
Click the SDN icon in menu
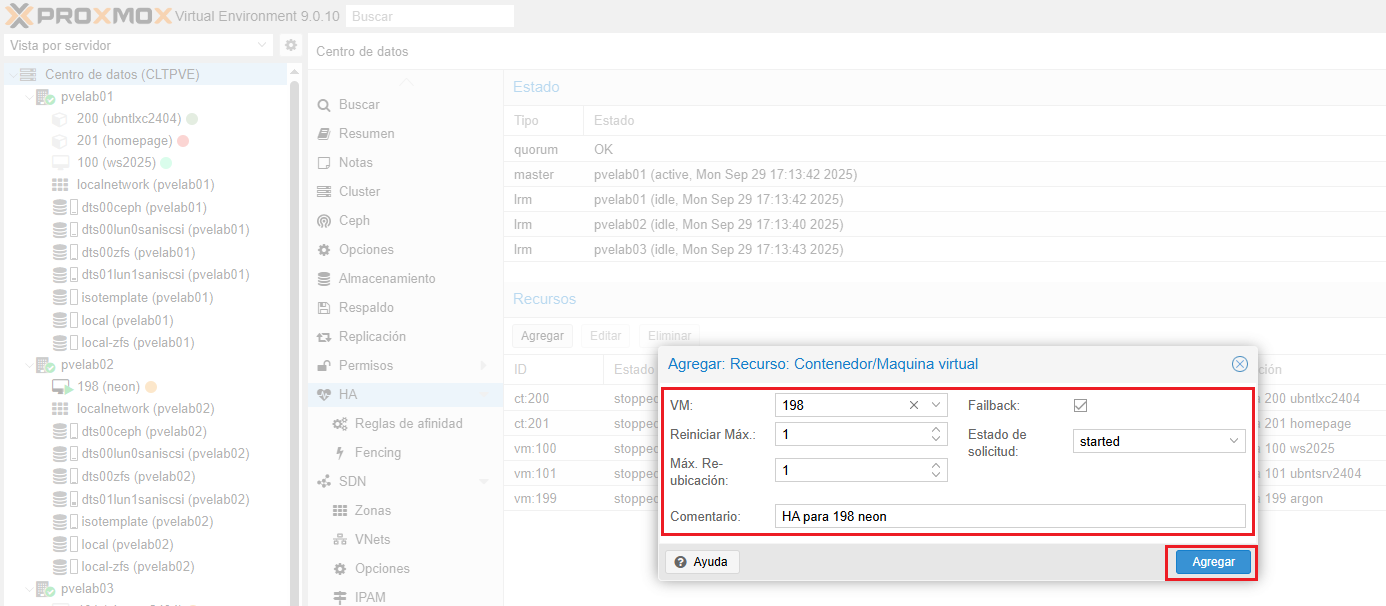click(323, 482)
